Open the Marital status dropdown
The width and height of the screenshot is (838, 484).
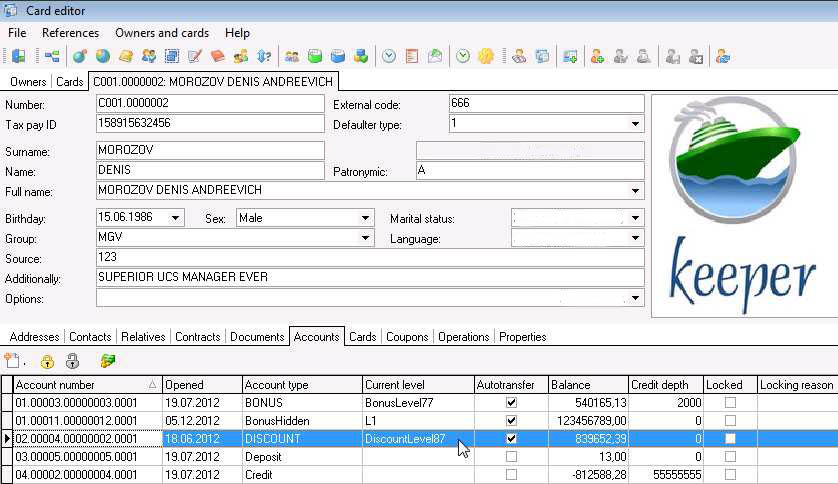635,218
